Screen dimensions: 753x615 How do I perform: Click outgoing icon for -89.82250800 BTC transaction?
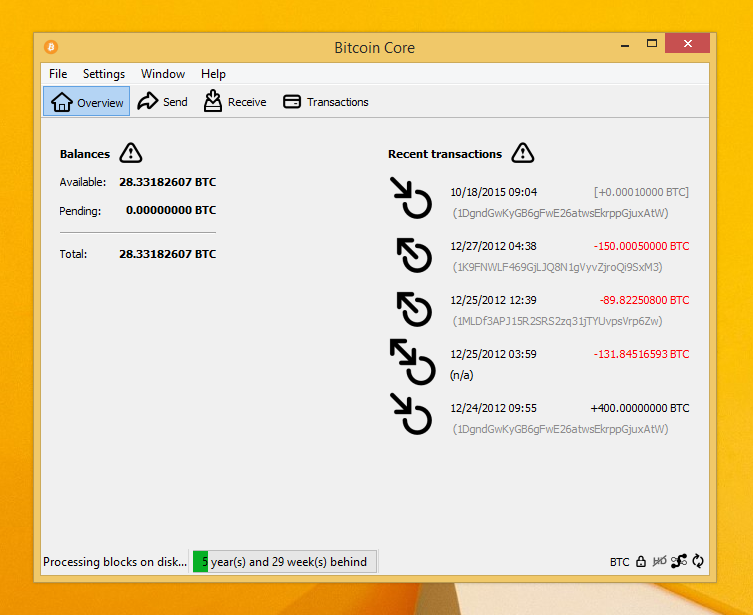(414, 309)
